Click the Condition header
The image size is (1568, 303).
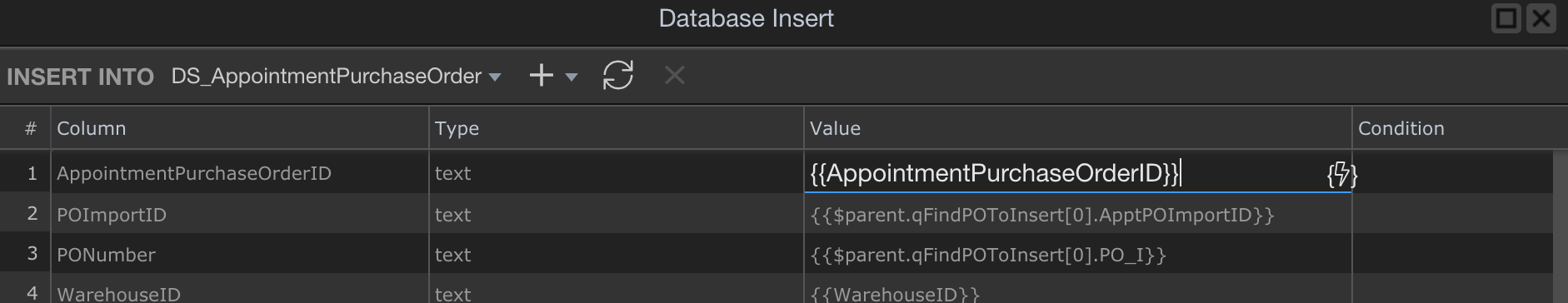[x=1460, y=128]
